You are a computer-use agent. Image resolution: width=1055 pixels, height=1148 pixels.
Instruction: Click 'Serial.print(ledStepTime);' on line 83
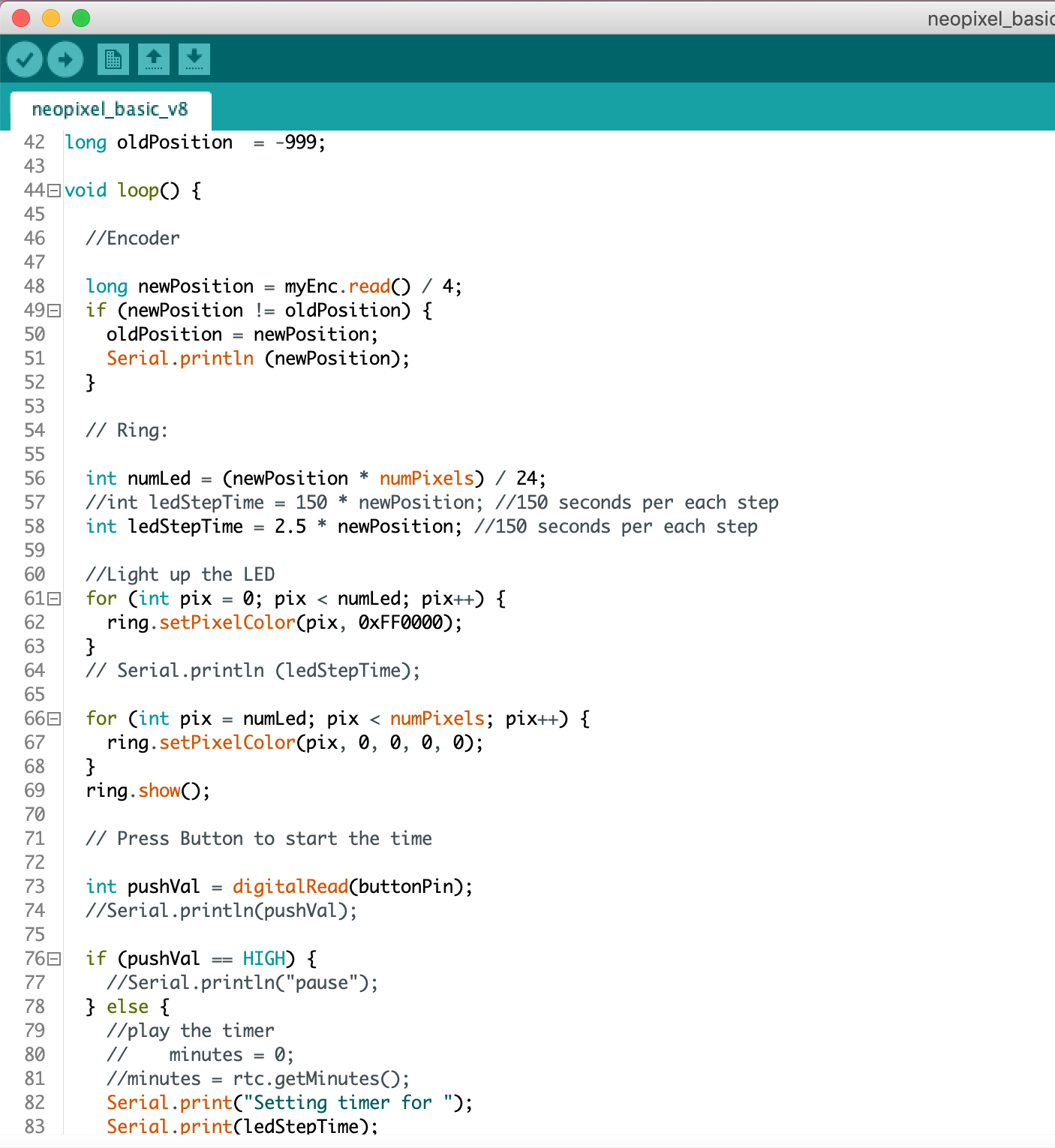(242, 1125)
